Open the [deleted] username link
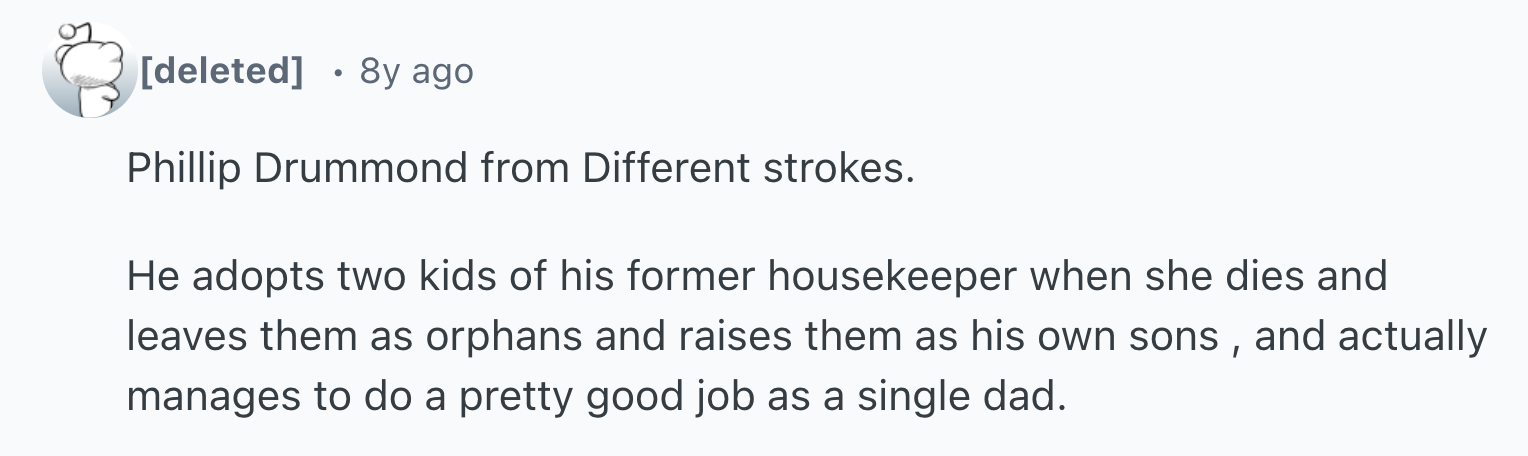This screenshot has width=1528, height=456. 222,71
